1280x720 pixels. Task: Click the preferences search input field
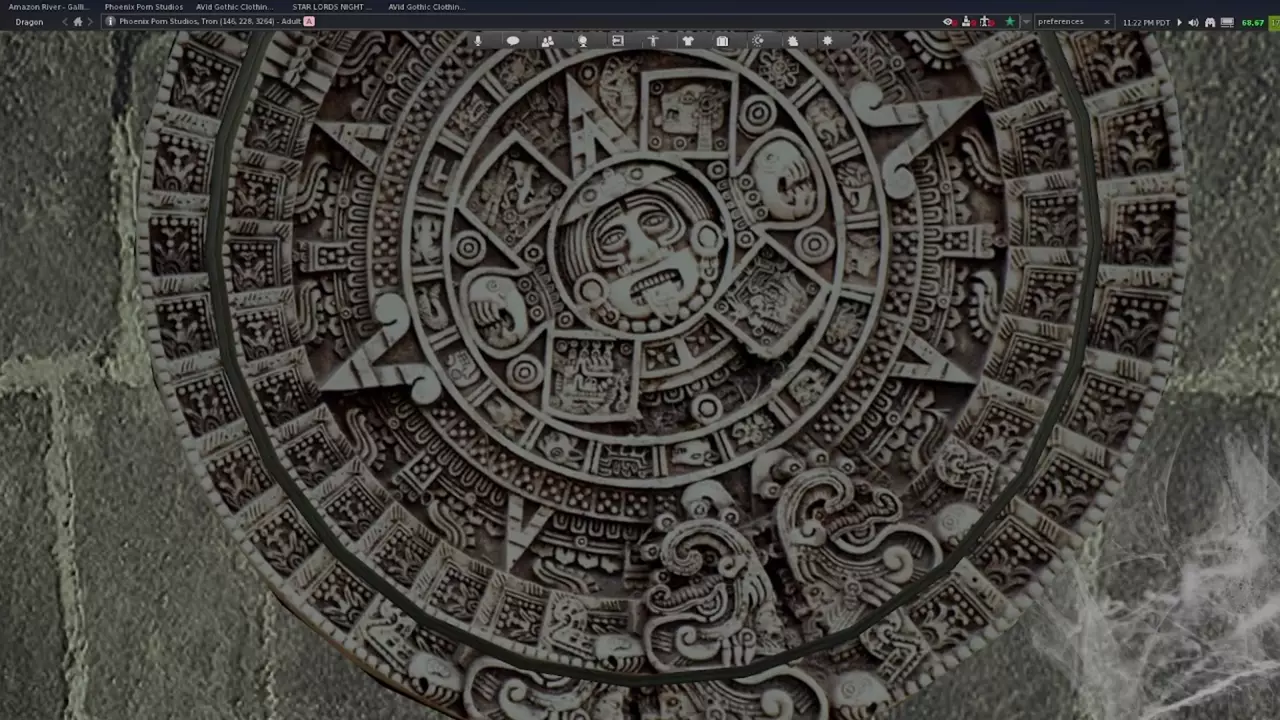(1066, 22)
